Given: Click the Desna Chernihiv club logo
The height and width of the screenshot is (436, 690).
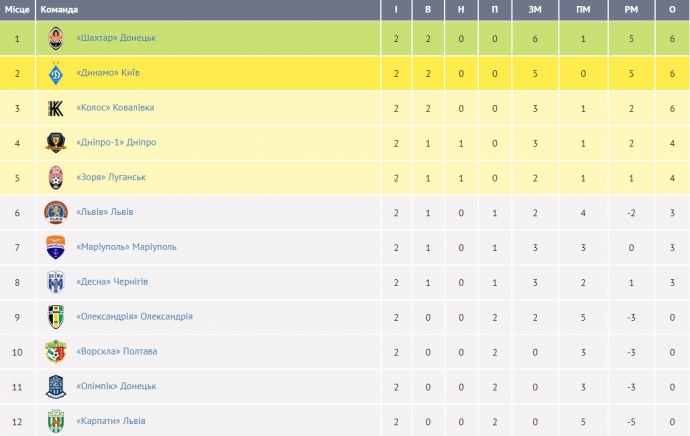Looking at the screenshot, I should (x=56, y=282).
